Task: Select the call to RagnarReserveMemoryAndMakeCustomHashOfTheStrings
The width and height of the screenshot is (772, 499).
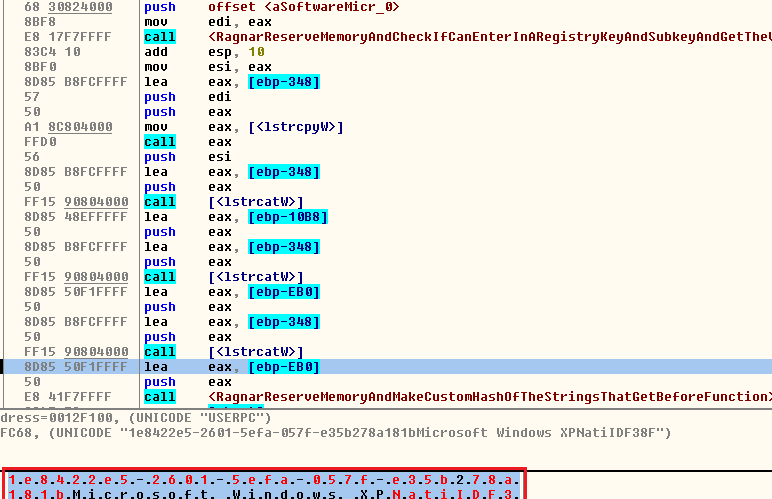Action: (457, 397)
